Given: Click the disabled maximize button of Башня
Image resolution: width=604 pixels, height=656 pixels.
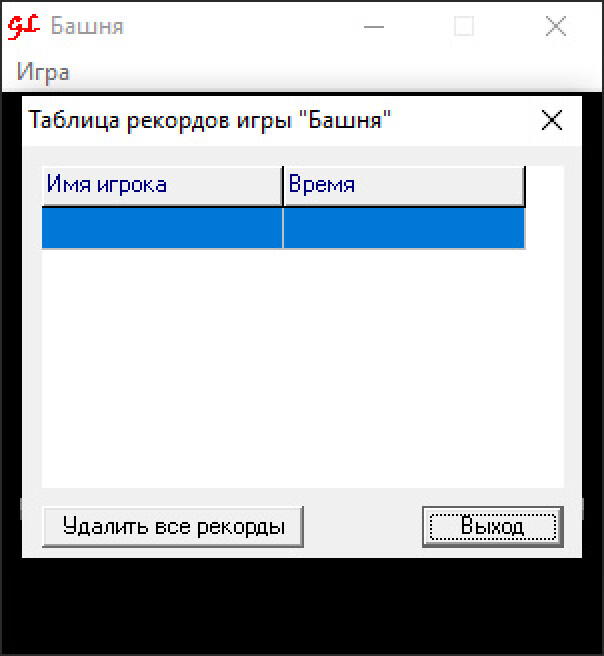Looking at the screenshot, I should pyautogui.click(x=464, y=27).
